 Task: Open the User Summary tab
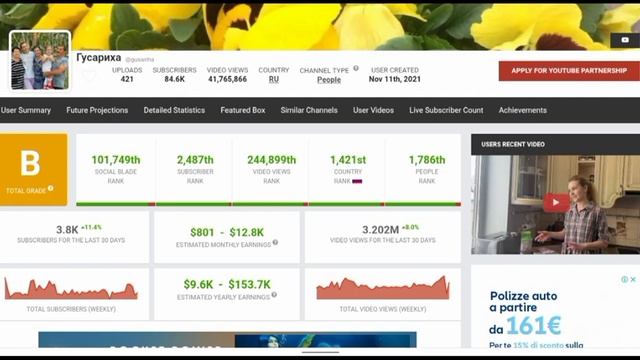click(x=26, y=110)
